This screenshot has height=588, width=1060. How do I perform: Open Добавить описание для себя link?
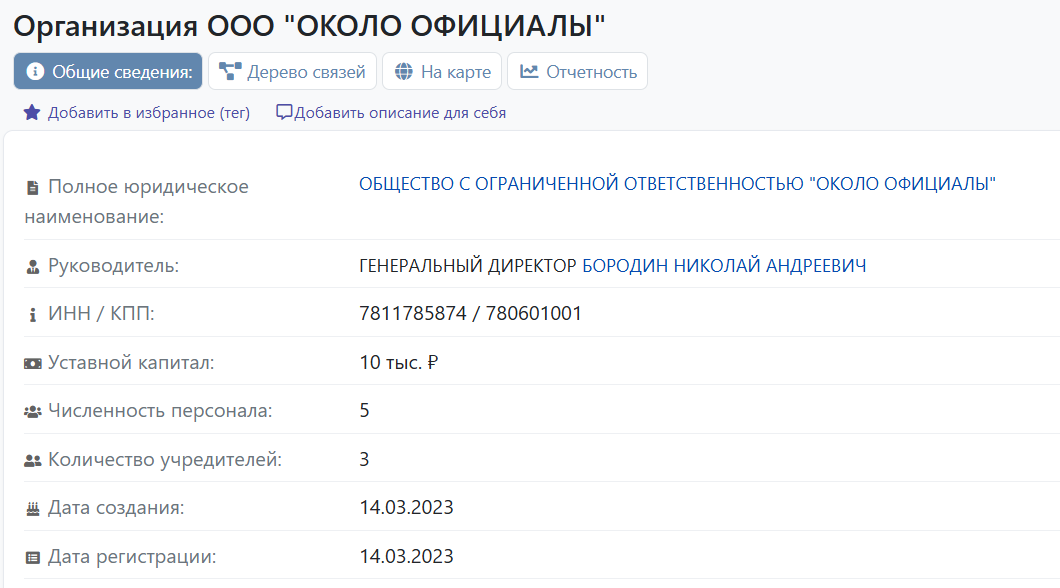tap(400, 113)
